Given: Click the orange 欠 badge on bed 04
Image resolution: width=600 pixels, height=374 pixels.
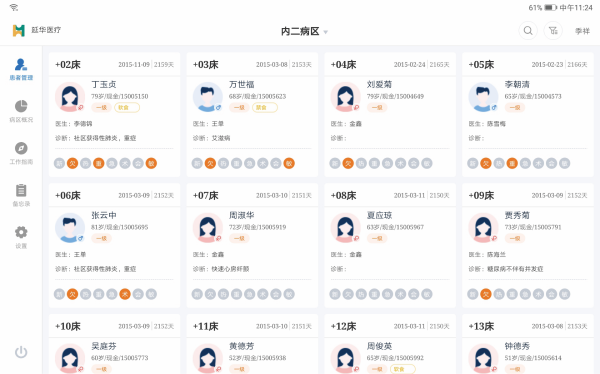Looking at the screenshot, I should click(x=348, y=163).
